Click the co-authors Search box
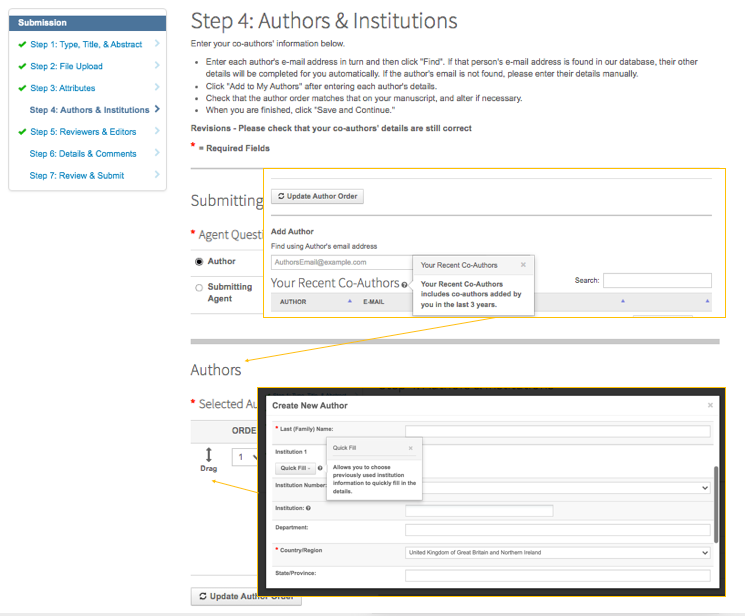The height and width of the screenshot is (616, 745). 658,280
